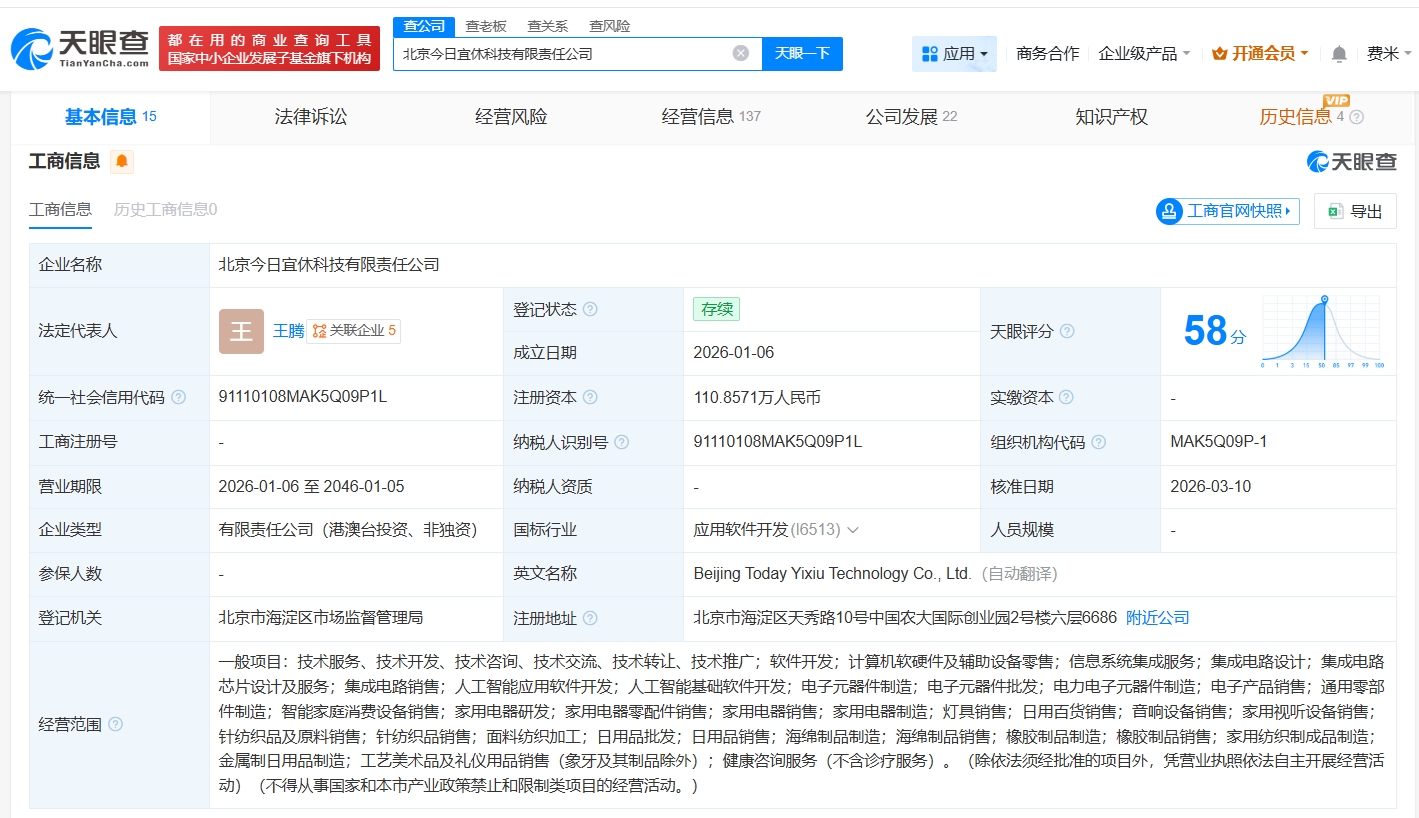Click help icon beside 经营范围
This screenshot has width=1419, height=818.
[x=115, y=724]
